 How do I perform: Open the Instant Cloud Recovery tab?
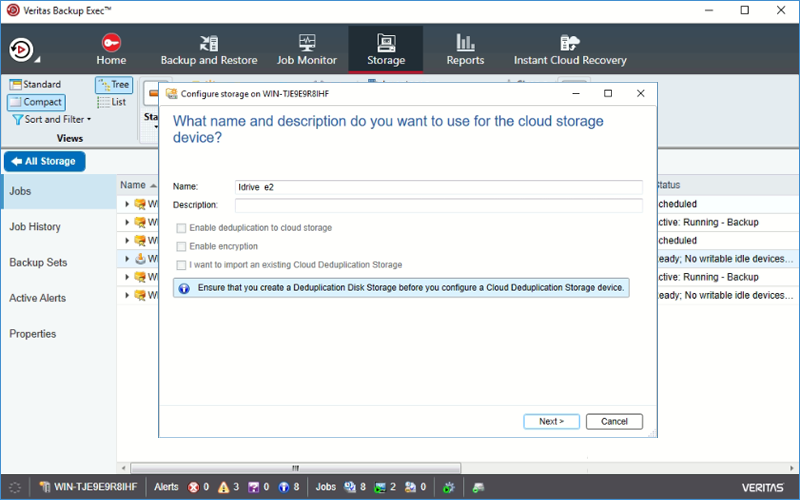tap(570, 49)
